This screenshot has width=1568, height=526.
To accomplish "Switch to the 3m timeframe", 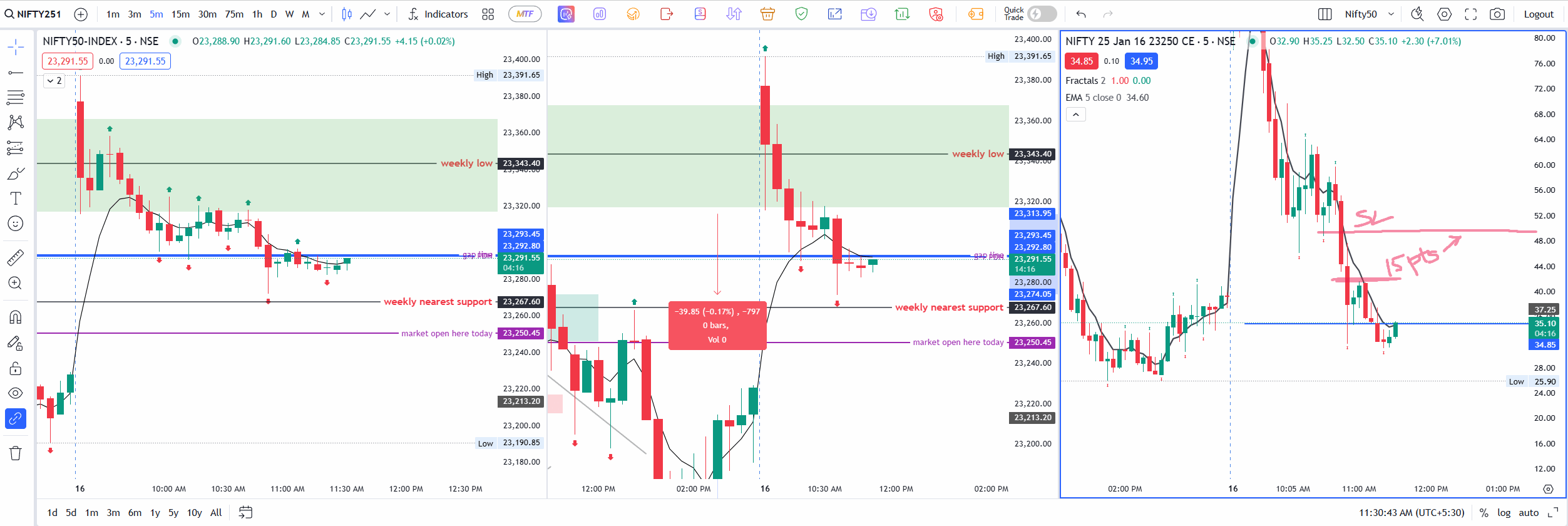I will [135, 14].
